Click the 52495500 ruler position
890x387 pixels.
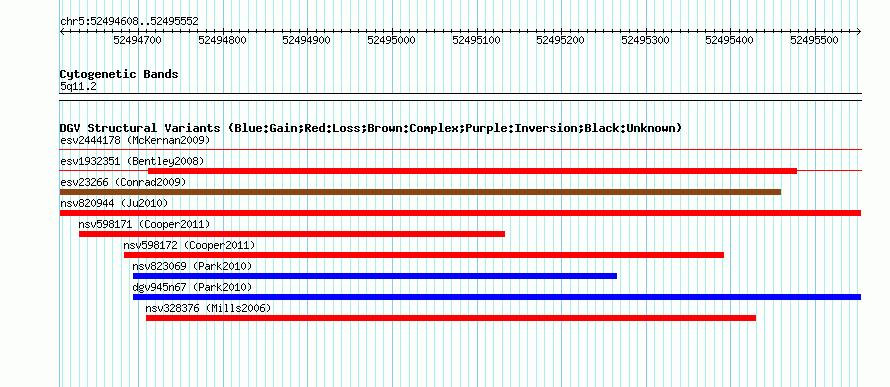coord(815,40)
